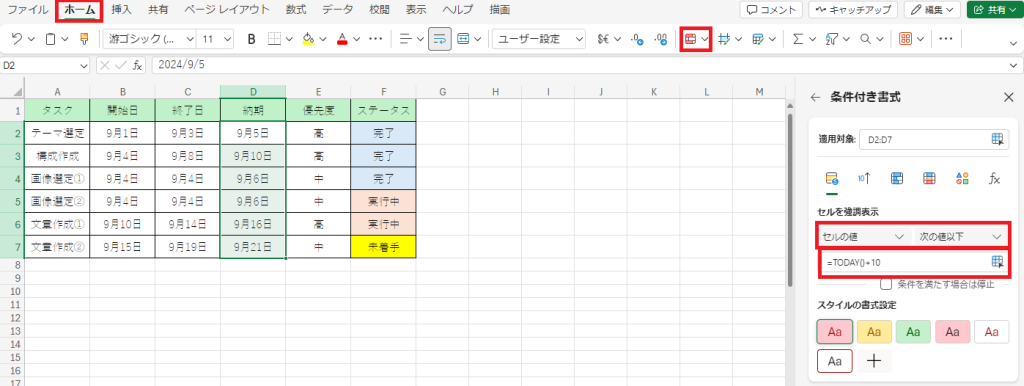1024x386 pixels.
Task: Expand the ribbon with the chevron
Action: (1013, 43)
